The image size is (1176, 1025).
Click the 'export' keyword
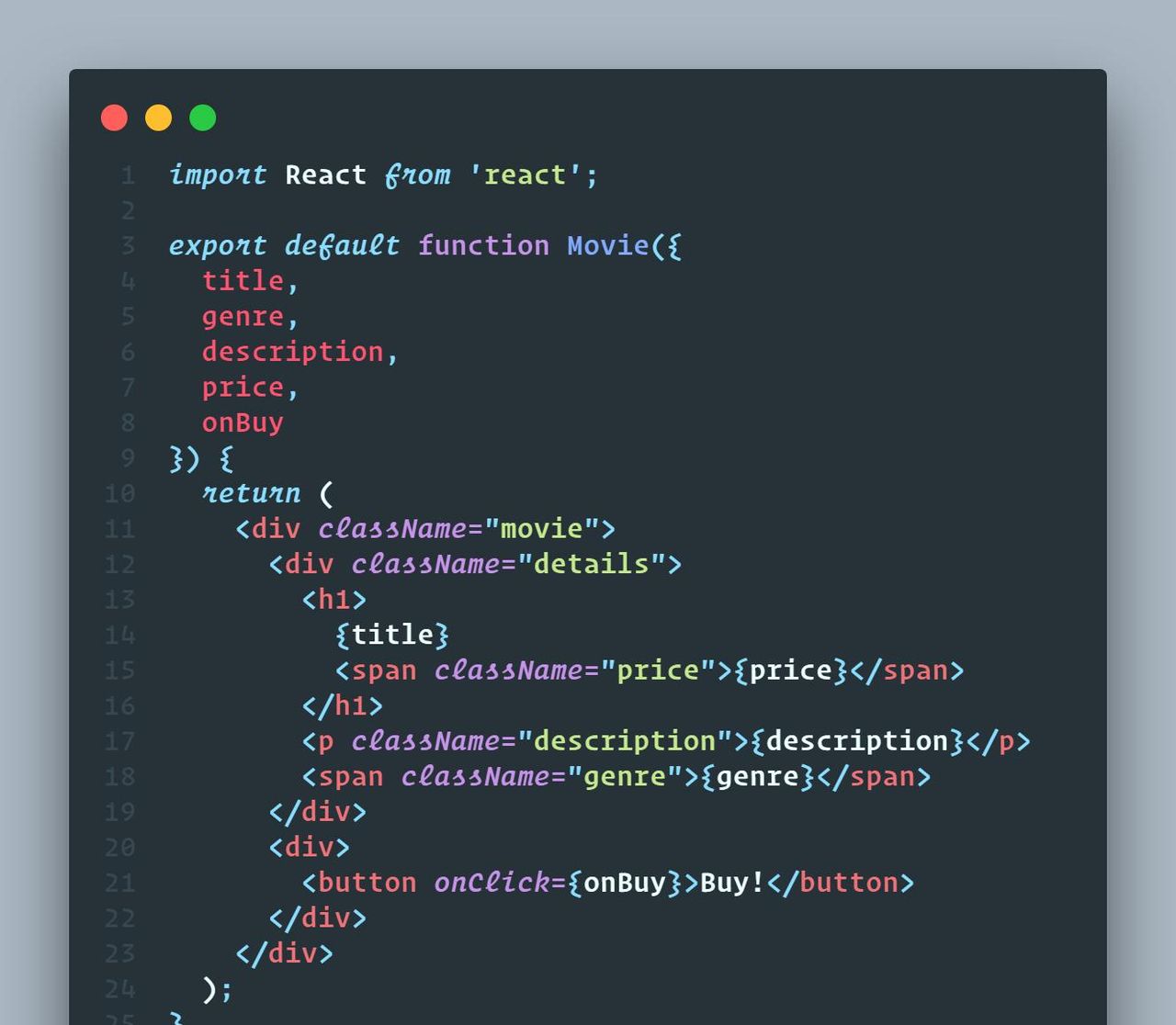pyautogui.click(x=218, y=245)
